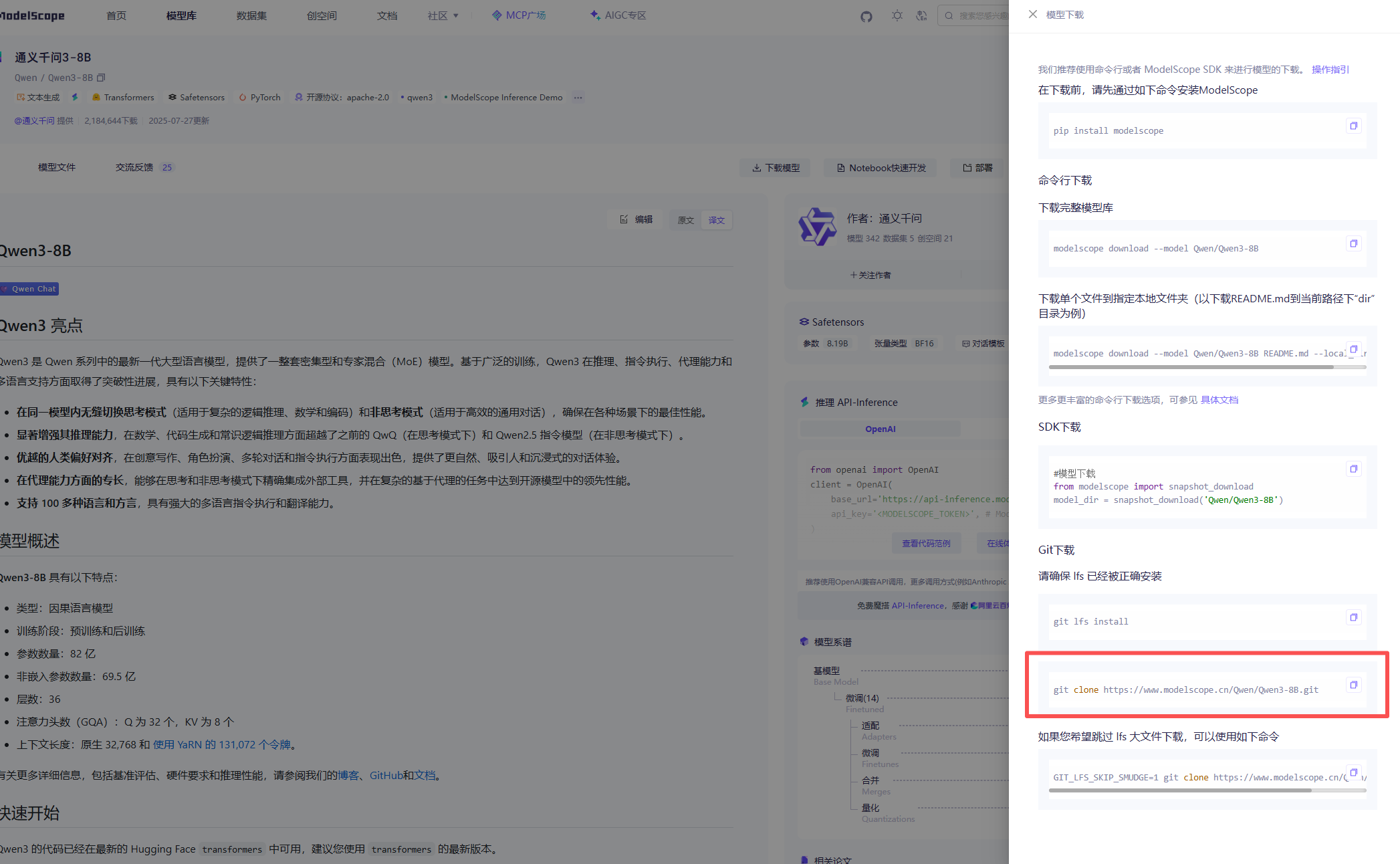This screenshot has height=864, width=1400.
Task: Open AIGC专区 page
Action: [x=618, y=15]
